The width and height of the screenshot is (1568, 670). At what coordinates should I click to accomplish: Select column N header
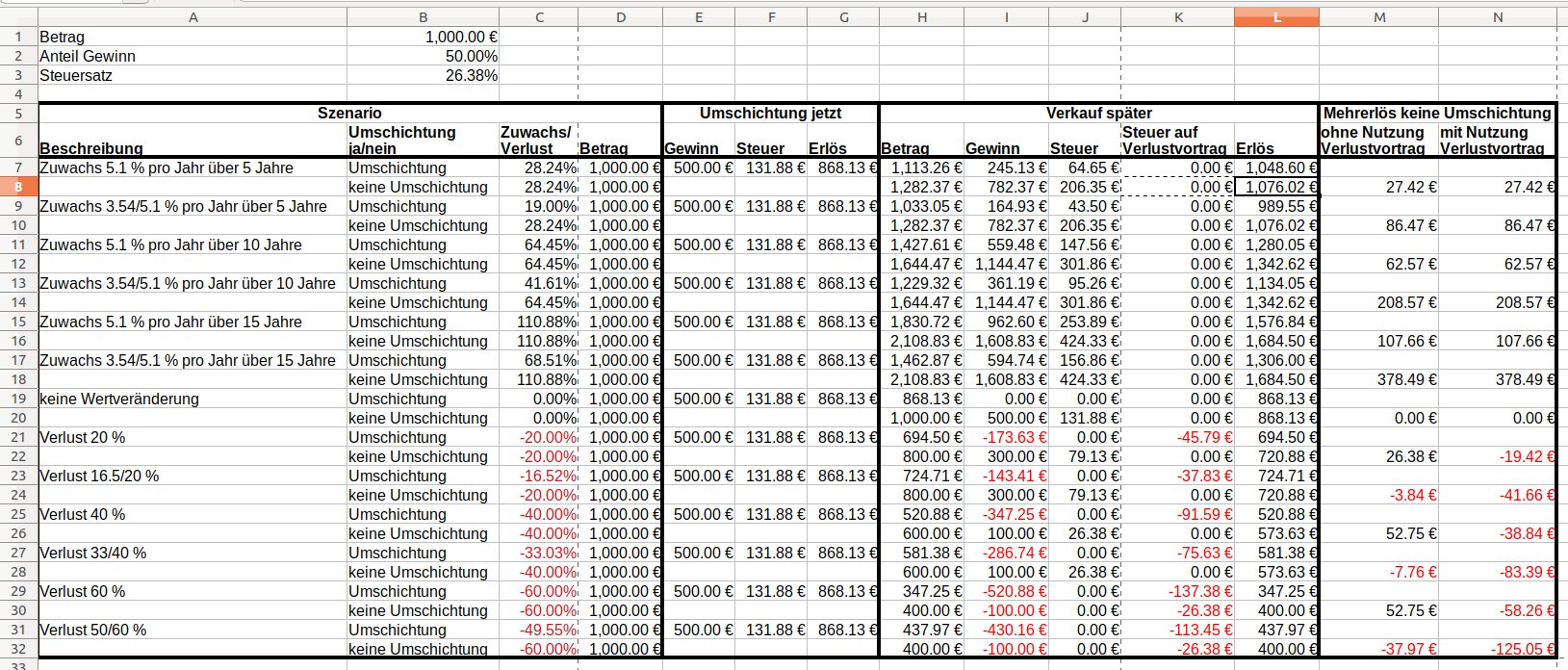1498,17
